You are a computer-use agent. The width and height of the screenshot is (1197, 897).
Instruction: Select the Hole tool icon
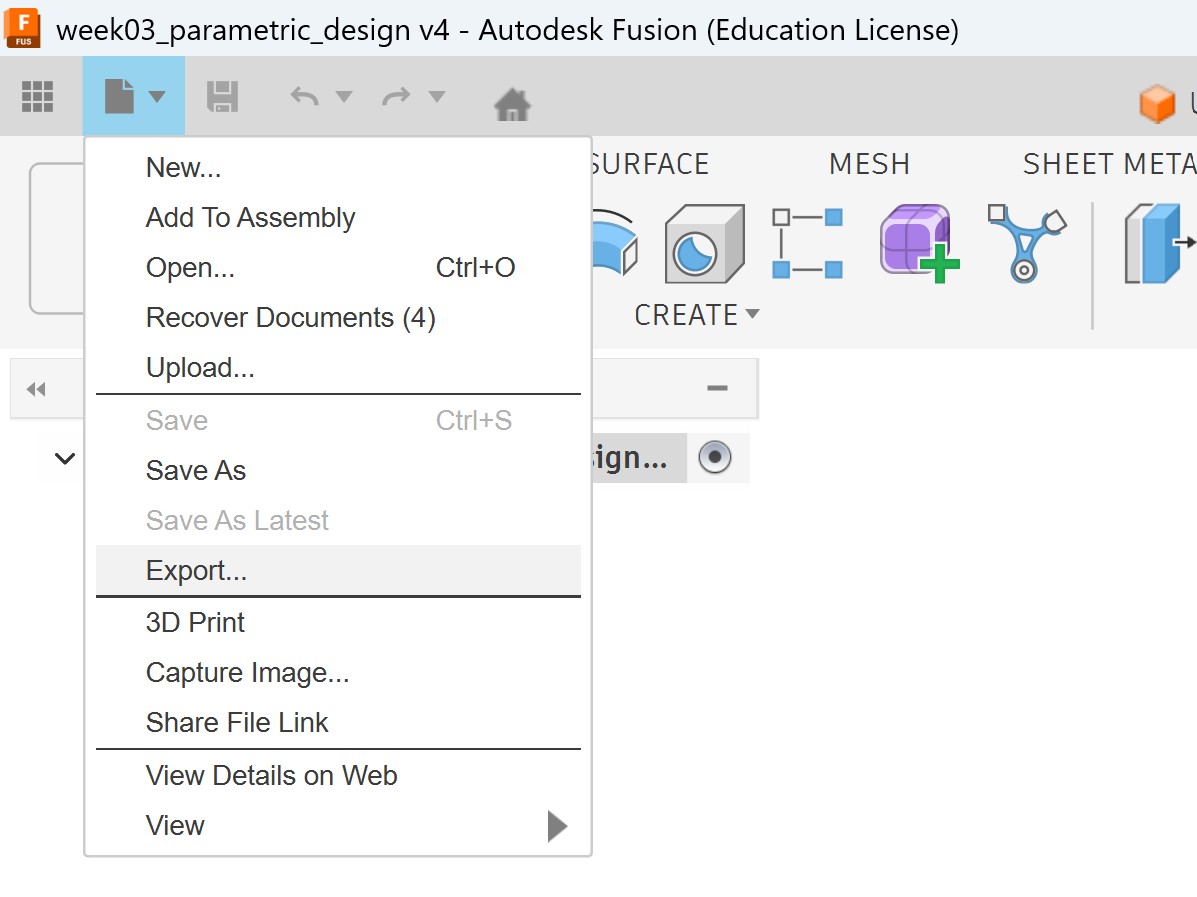pos(704,244)
